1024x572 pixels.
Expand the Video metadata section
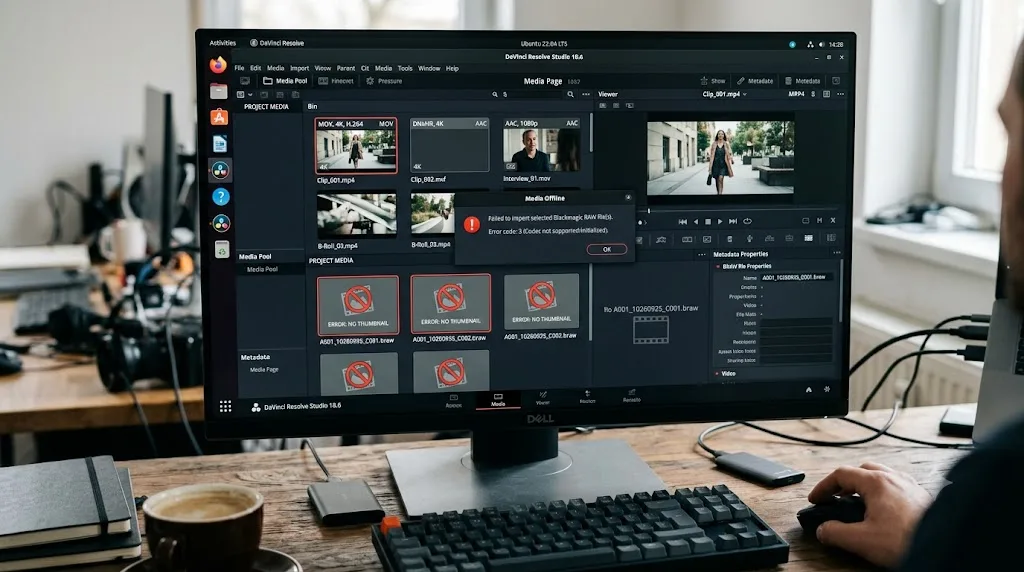coord(717,373)
